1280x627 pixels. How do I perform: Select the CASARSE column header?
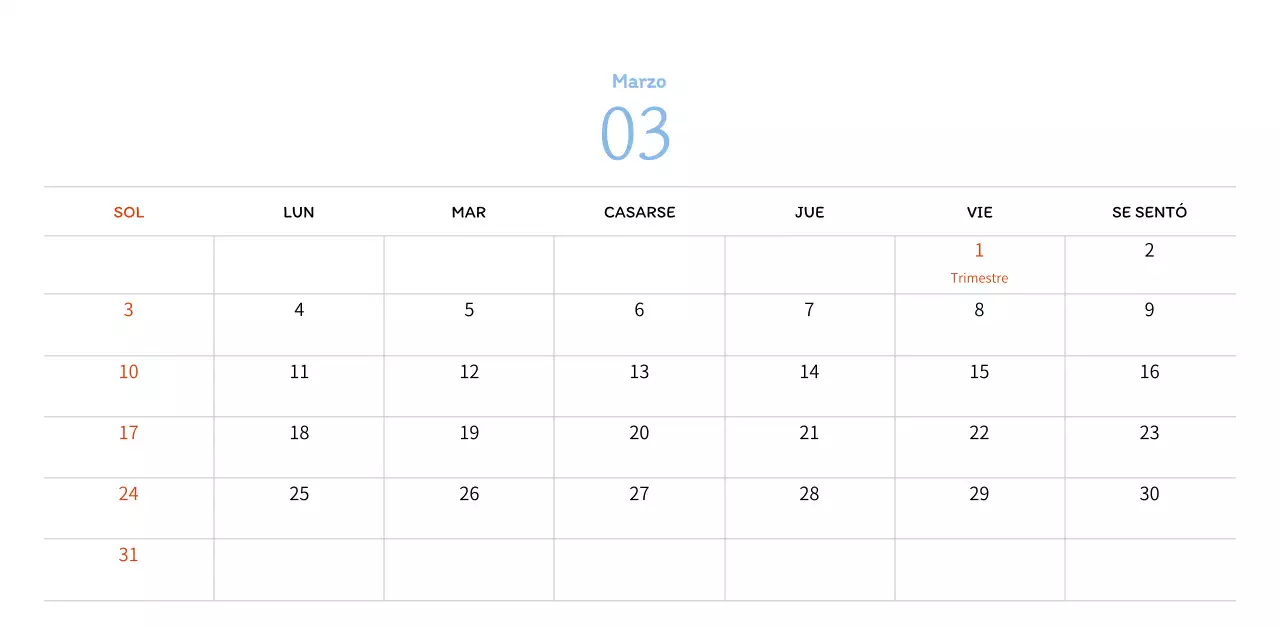(639, 212)
